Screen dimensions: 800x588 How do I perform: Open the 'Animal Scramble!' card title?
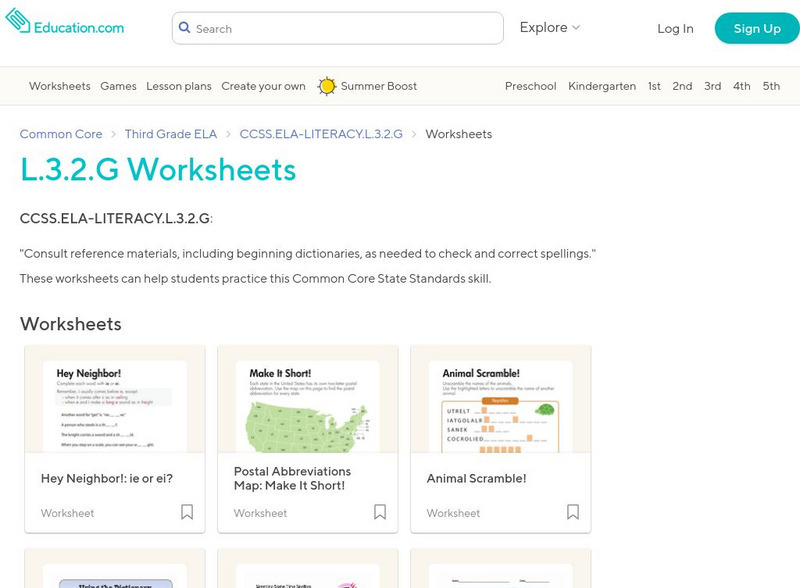tap(477, 478)
